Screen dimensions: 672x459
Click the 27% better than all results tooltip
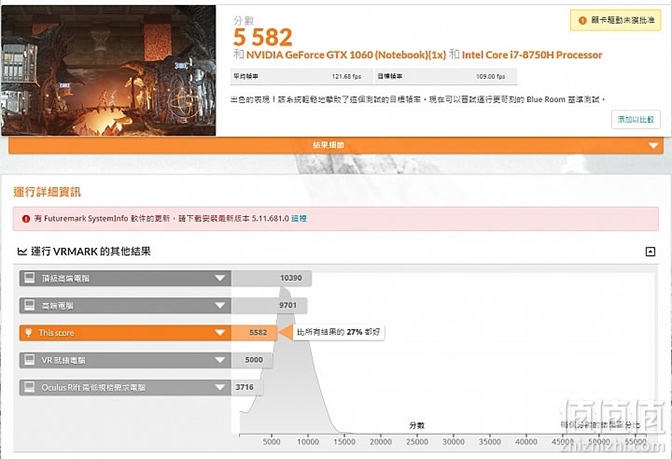click(339, 332)
